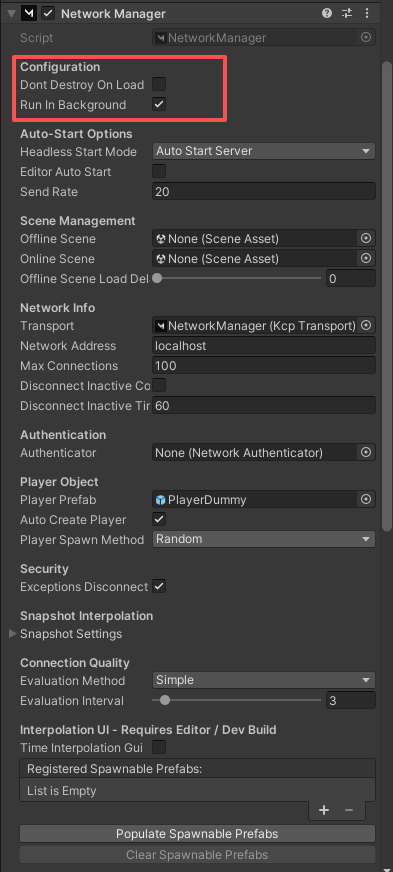Open the Evaluation Method dropdown
Image resolution: width=393 pixels, height=872 pixels.
pos(263,680)
